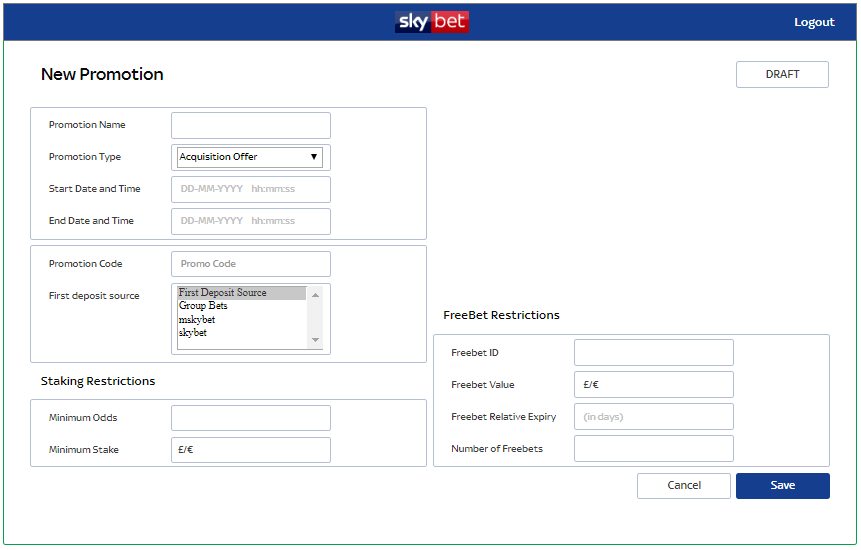Viewport: 861px width, 550px height.
Task: Focus the Promotion Name field
Action: pos(251,126)
